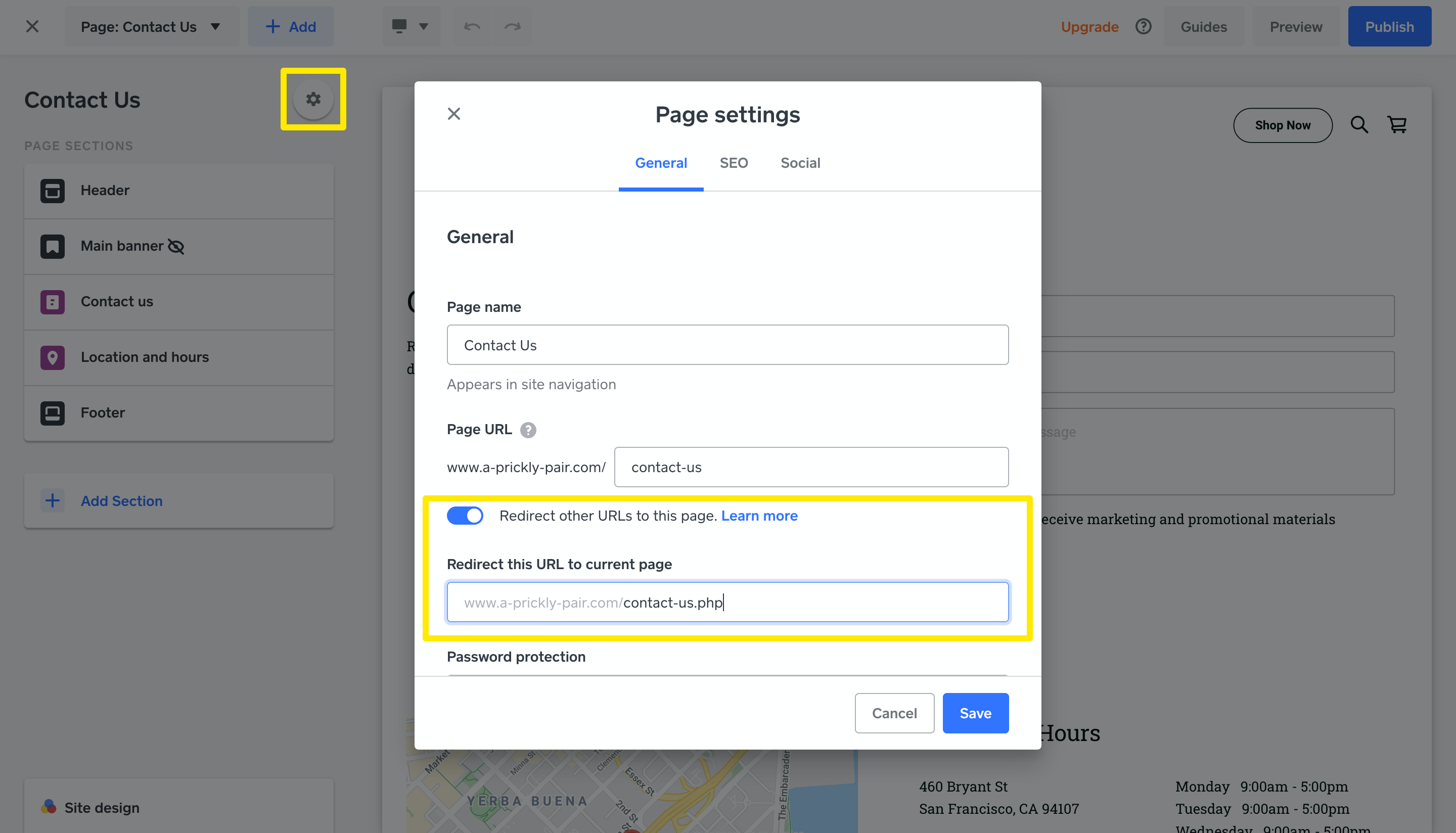This screenshot has height=833, width=1456.
Task: Click the Page name input field
Action: click(x=727, y=345)
